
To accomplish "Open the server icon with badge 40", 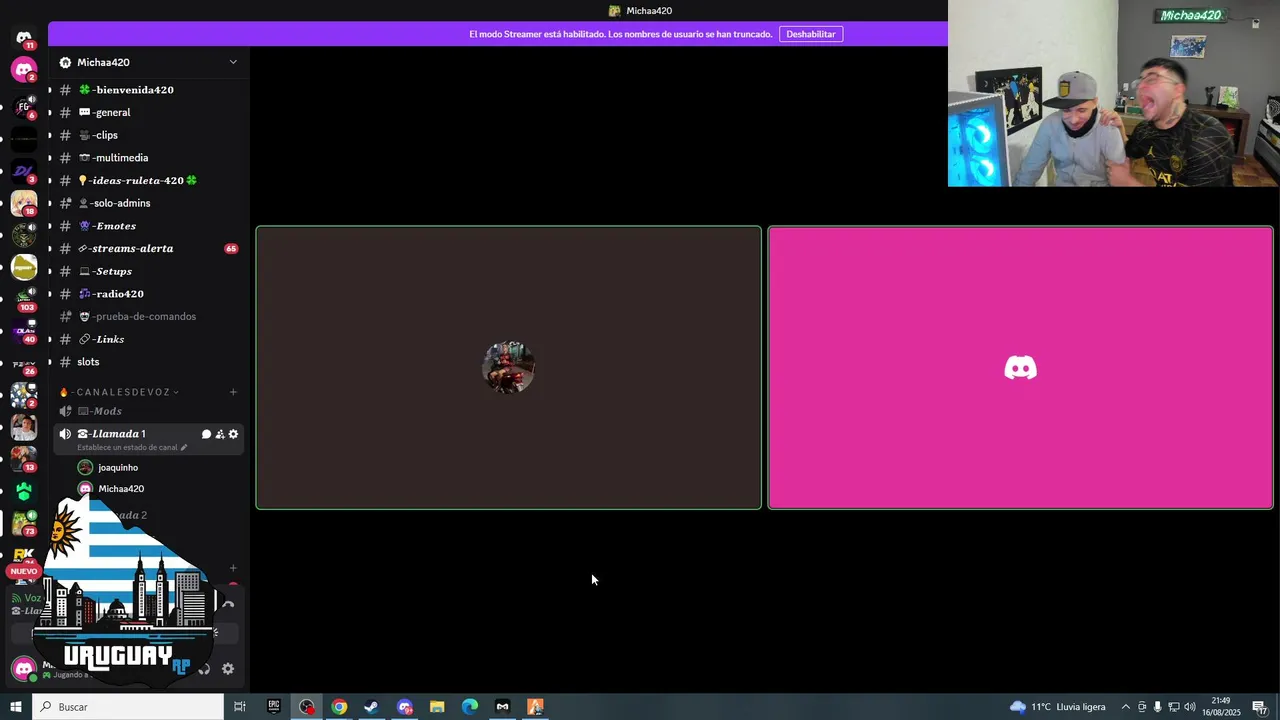I will click(24, 331).
